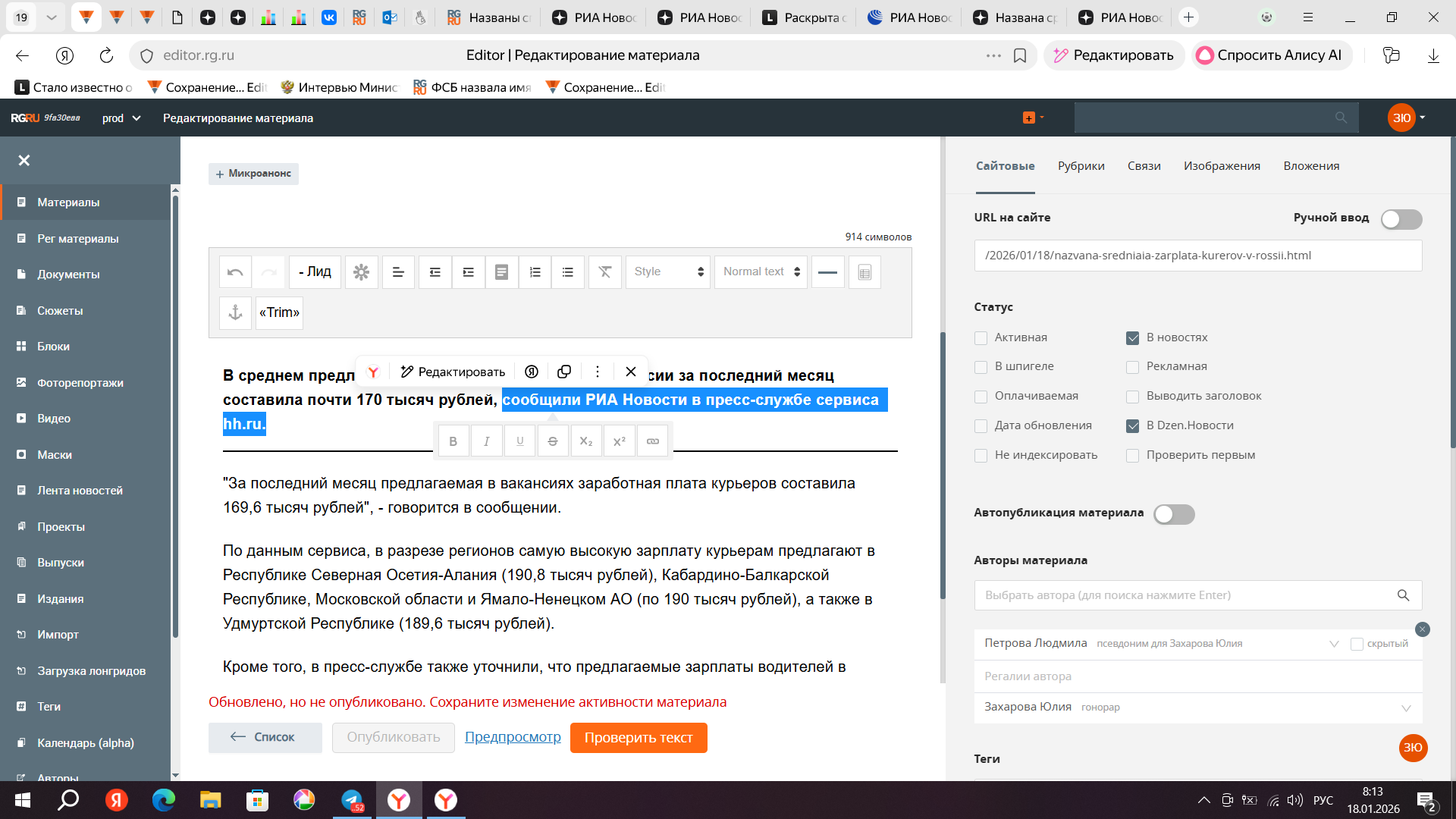This screenshot has height=819, width=1456.
Task: Close the left sidebar with X icon
Action: tap(24, 160)
